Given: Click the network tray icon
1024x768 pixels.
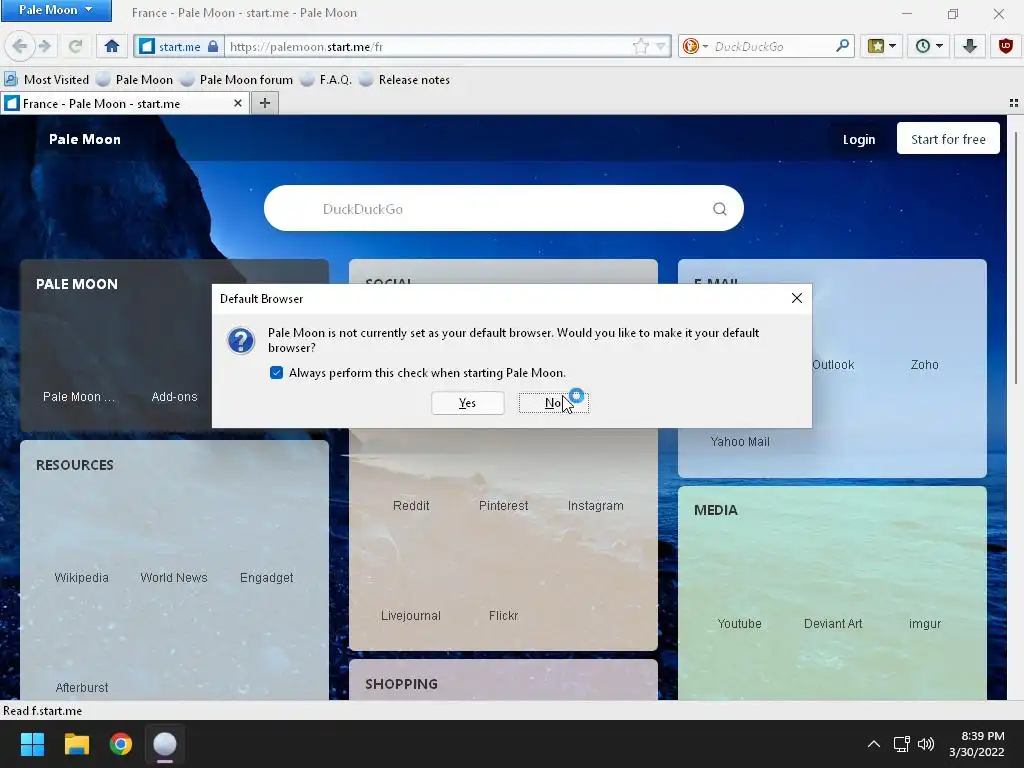Looking at the screenshot, I should point(902,744).
